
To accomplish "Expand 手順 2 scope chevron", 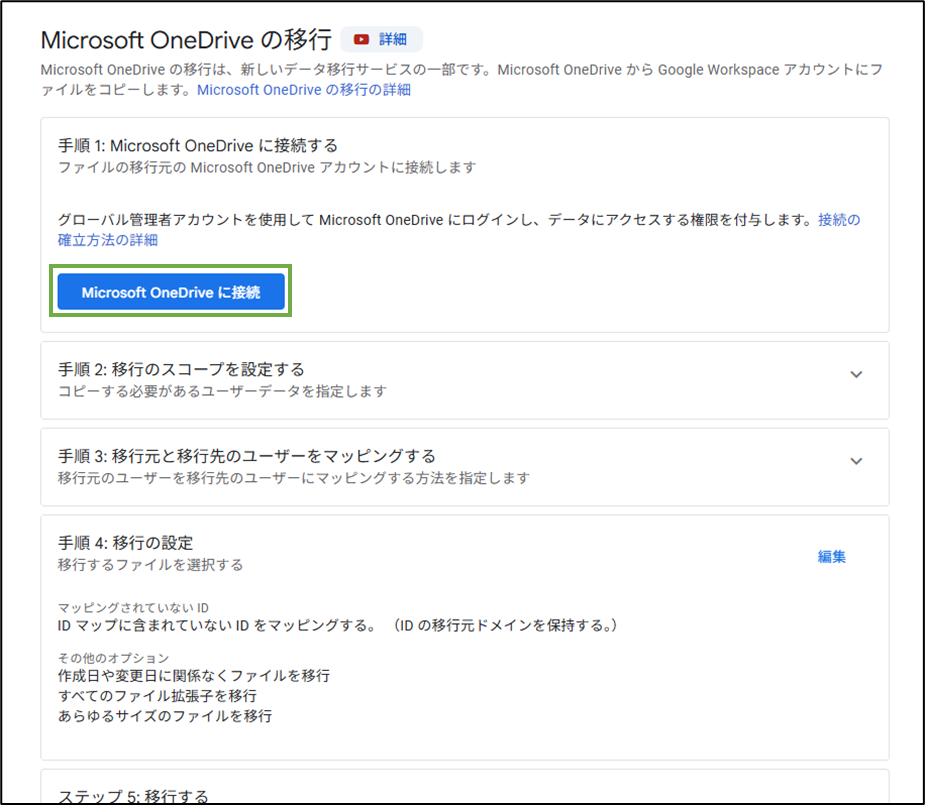I will tap(856, 374).
